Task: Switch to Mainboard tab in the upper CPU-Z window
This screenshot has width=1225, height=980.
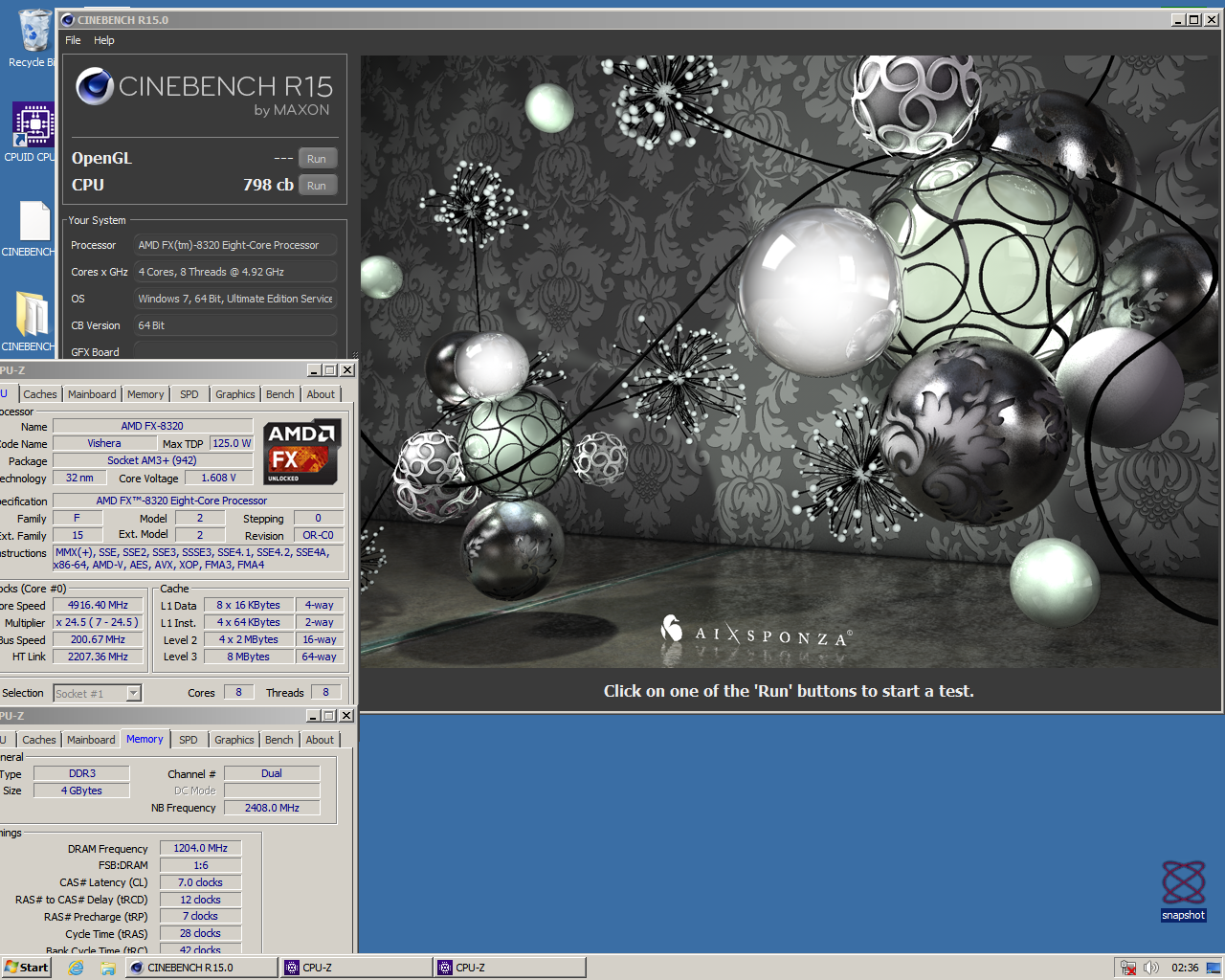Action: (92, 394)
